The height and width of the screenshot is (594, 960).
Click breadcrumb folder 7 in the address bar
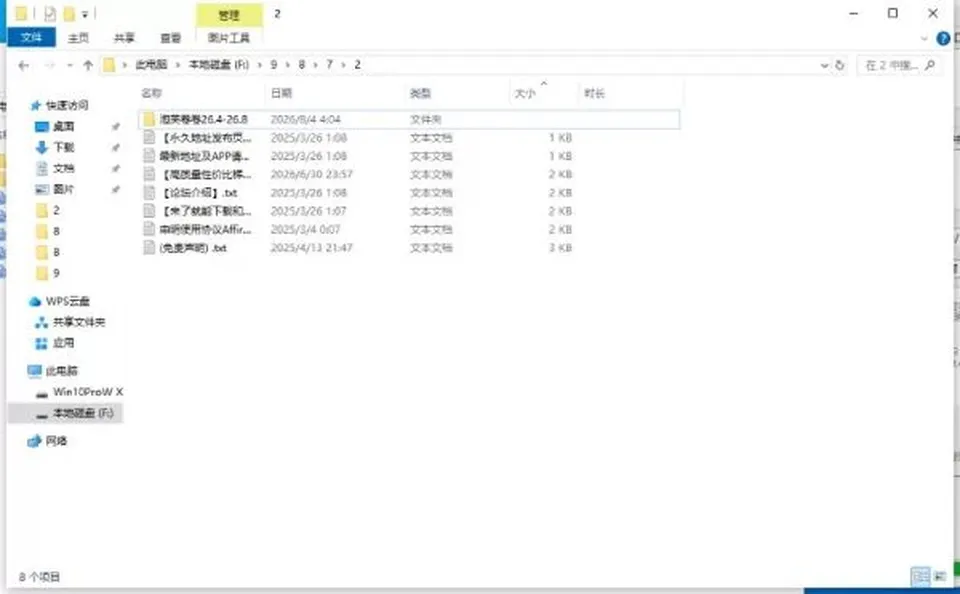329,64
